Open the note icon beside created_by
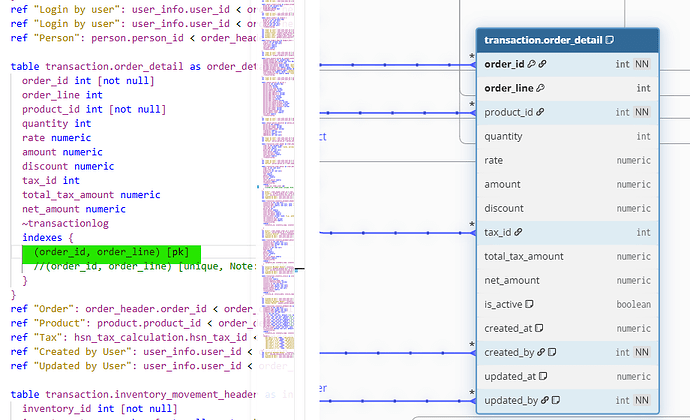 click(552, 352)
